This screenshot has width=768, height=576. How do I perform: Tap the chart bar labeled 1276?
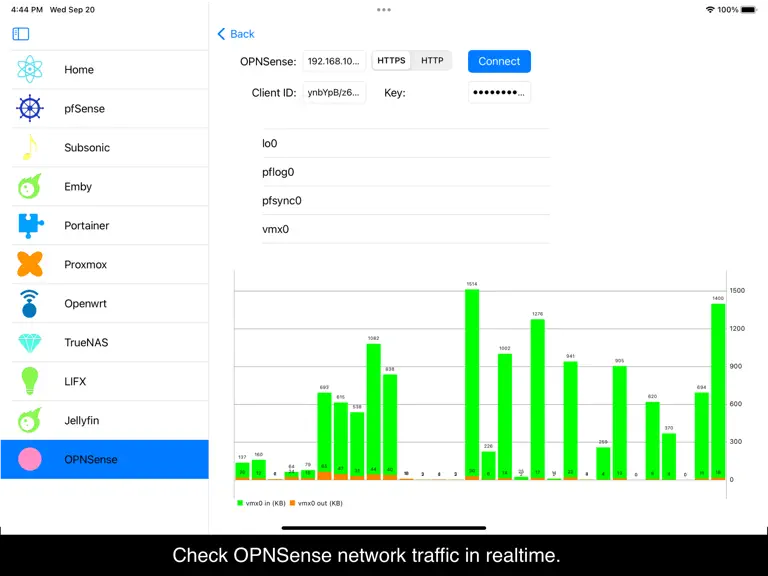point(538,399)
